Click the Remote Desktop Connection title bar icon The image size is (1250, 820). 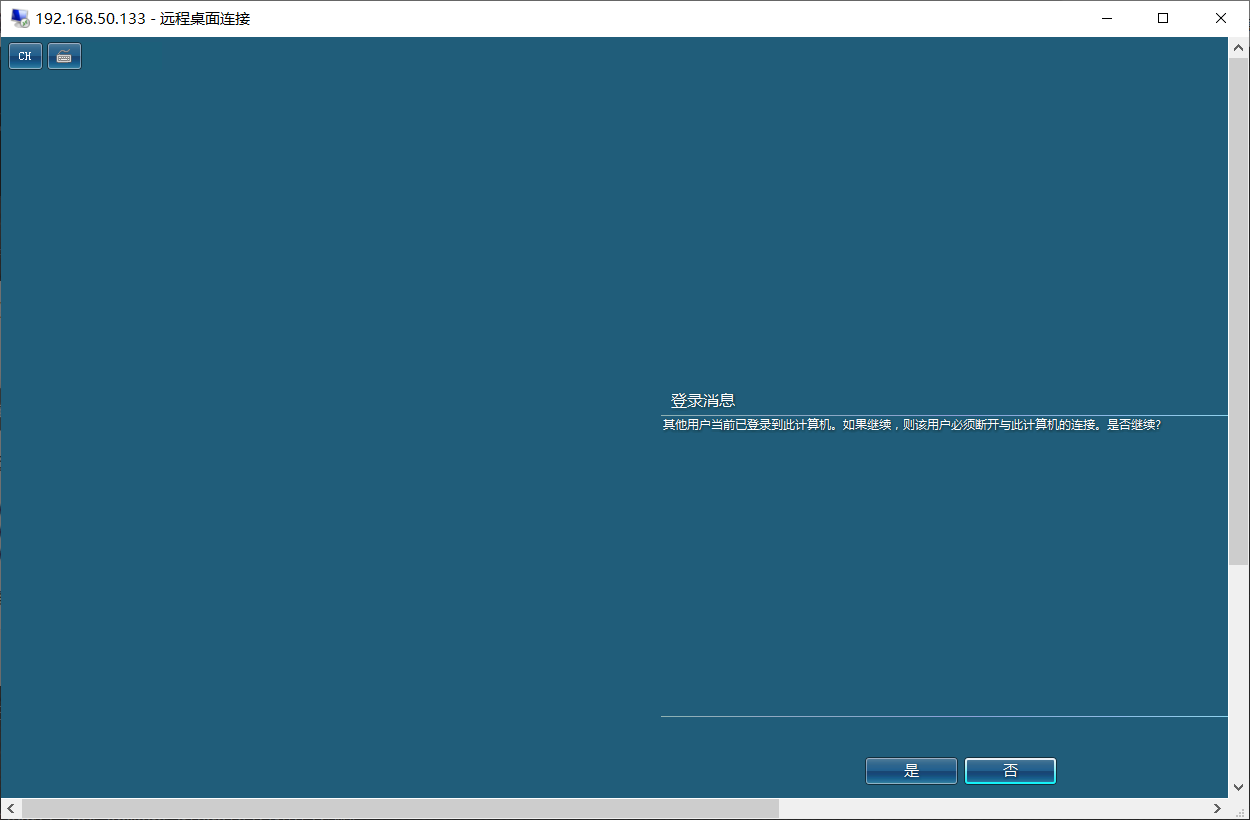20,18
